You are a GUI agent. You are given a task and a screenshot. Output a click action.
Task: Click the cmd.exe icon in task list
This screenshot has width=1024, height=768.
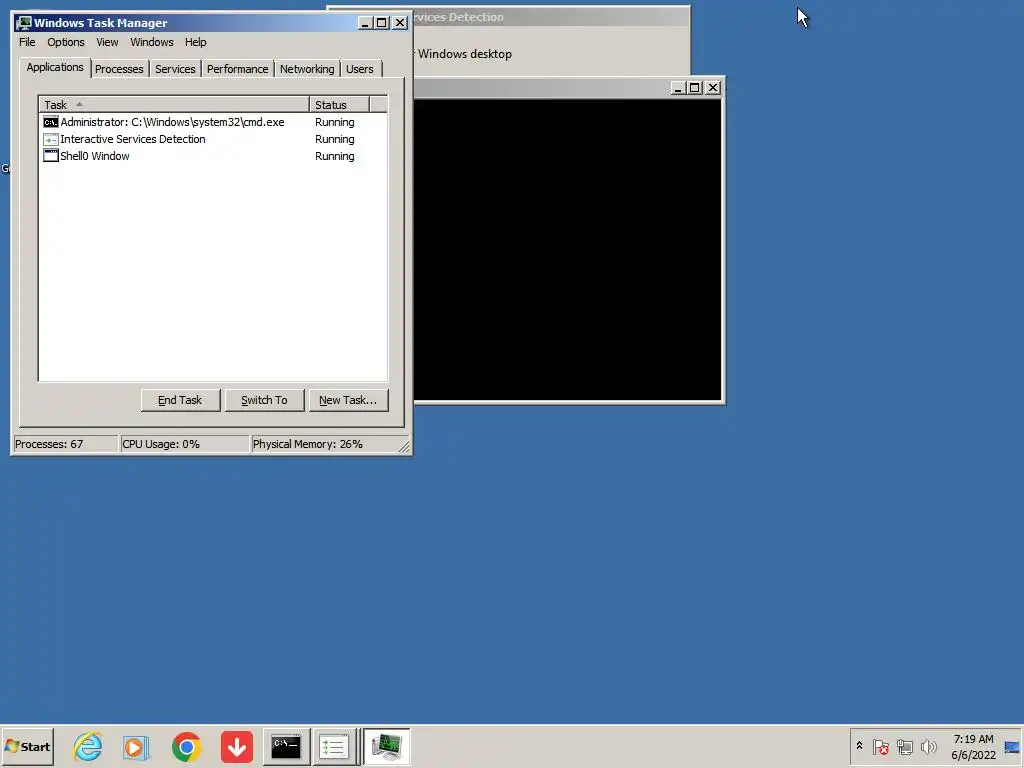click(50, 122)
